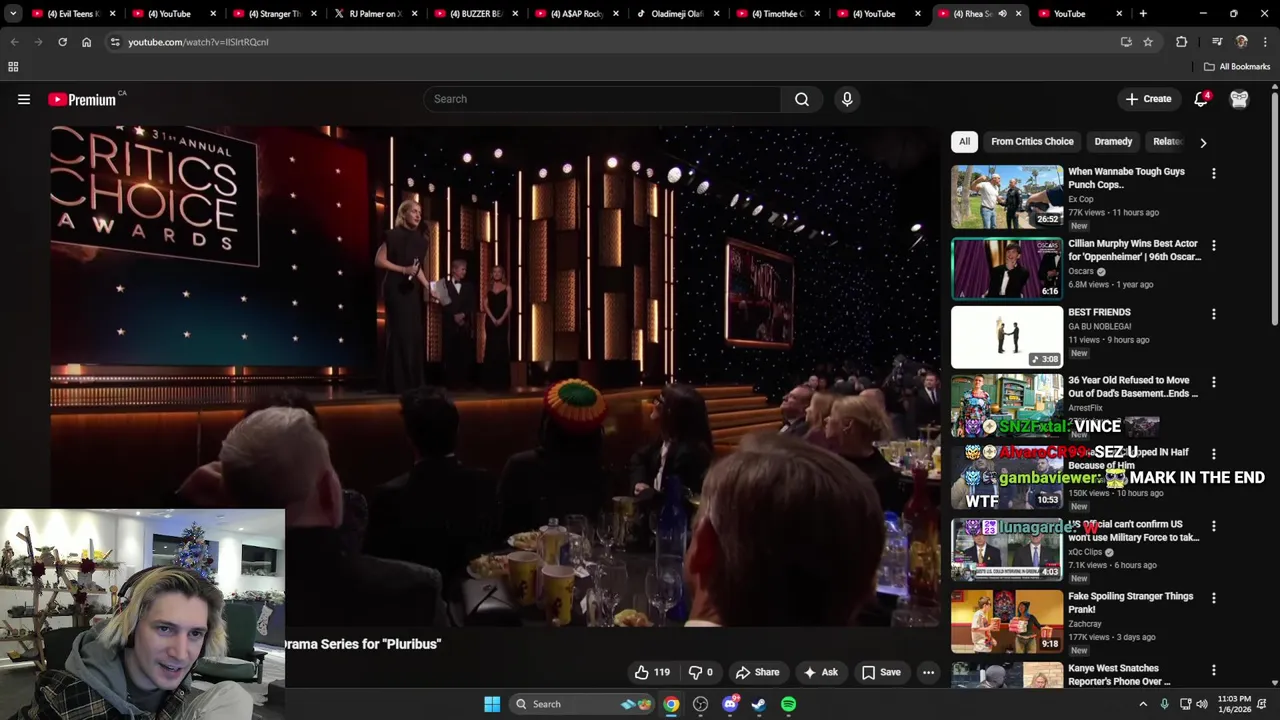Open the media control toolbar icon
The width and height of the screenshot is (1280, 720).
1217,42
